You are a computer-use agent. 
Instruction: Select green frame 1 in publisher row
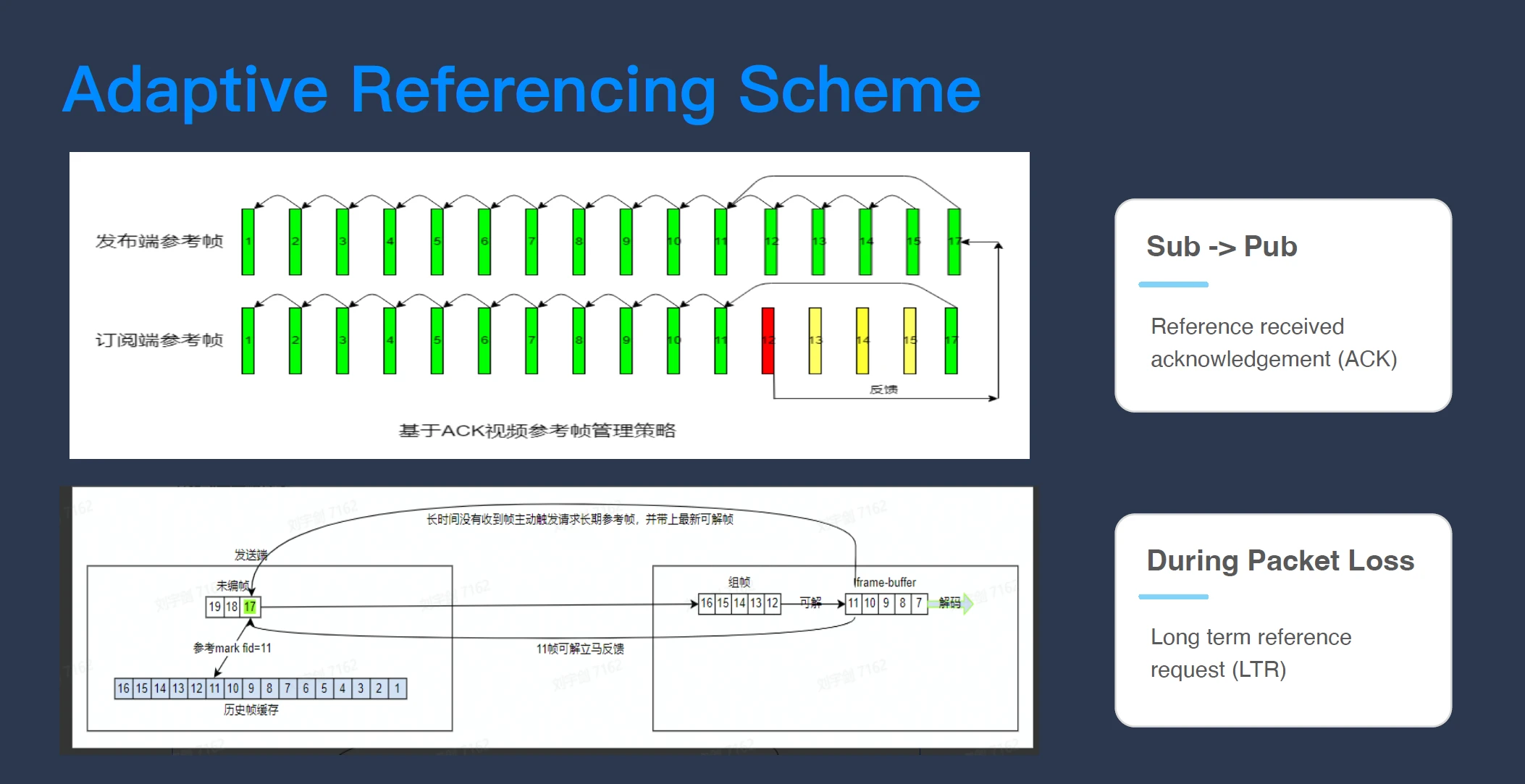(x=248, y=242)
